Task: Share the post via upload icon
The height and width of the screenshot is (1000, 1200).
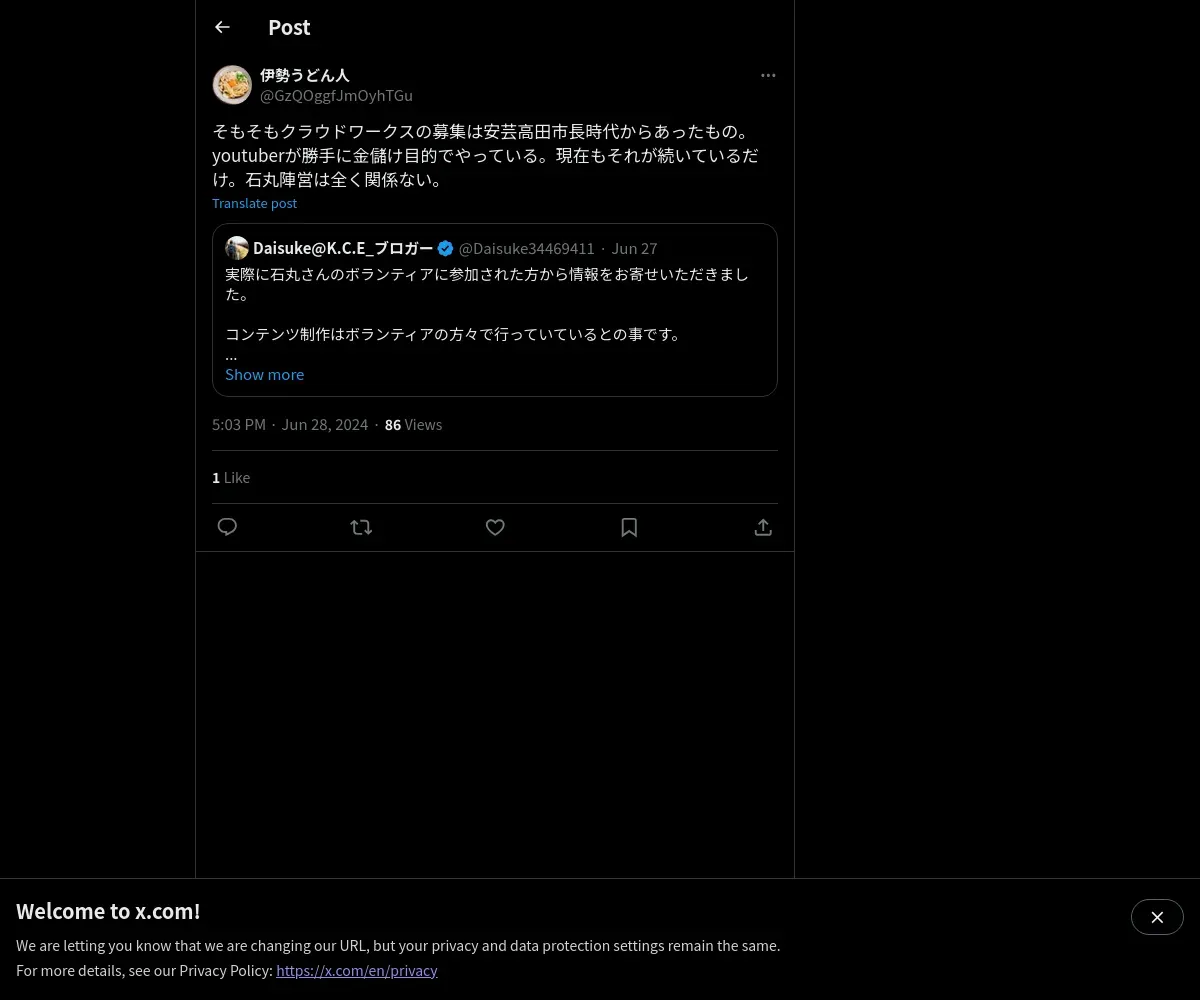Action: point(763,527)
